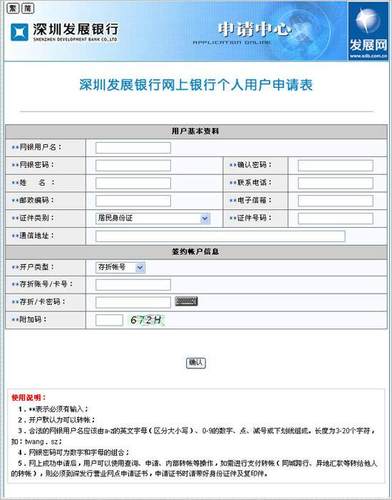Select the 电子信箱 input field
The image size is (392, 500).
335,201
